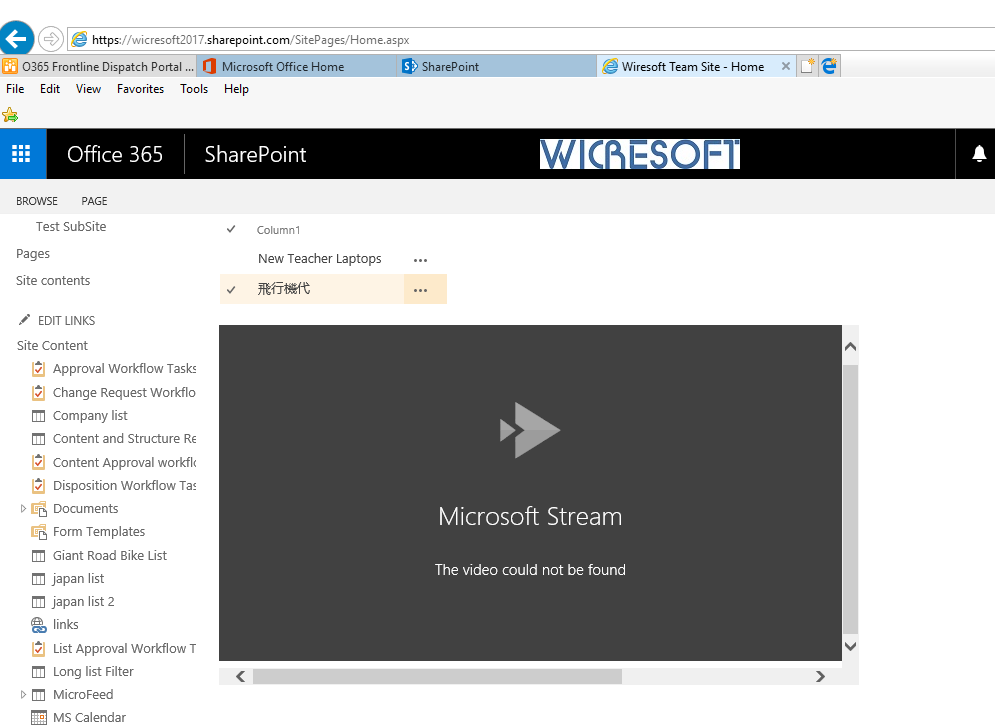Open the Office 365 link
This screenshot has height=726, width=995.
pyautogui.click(x=115, y=154)
